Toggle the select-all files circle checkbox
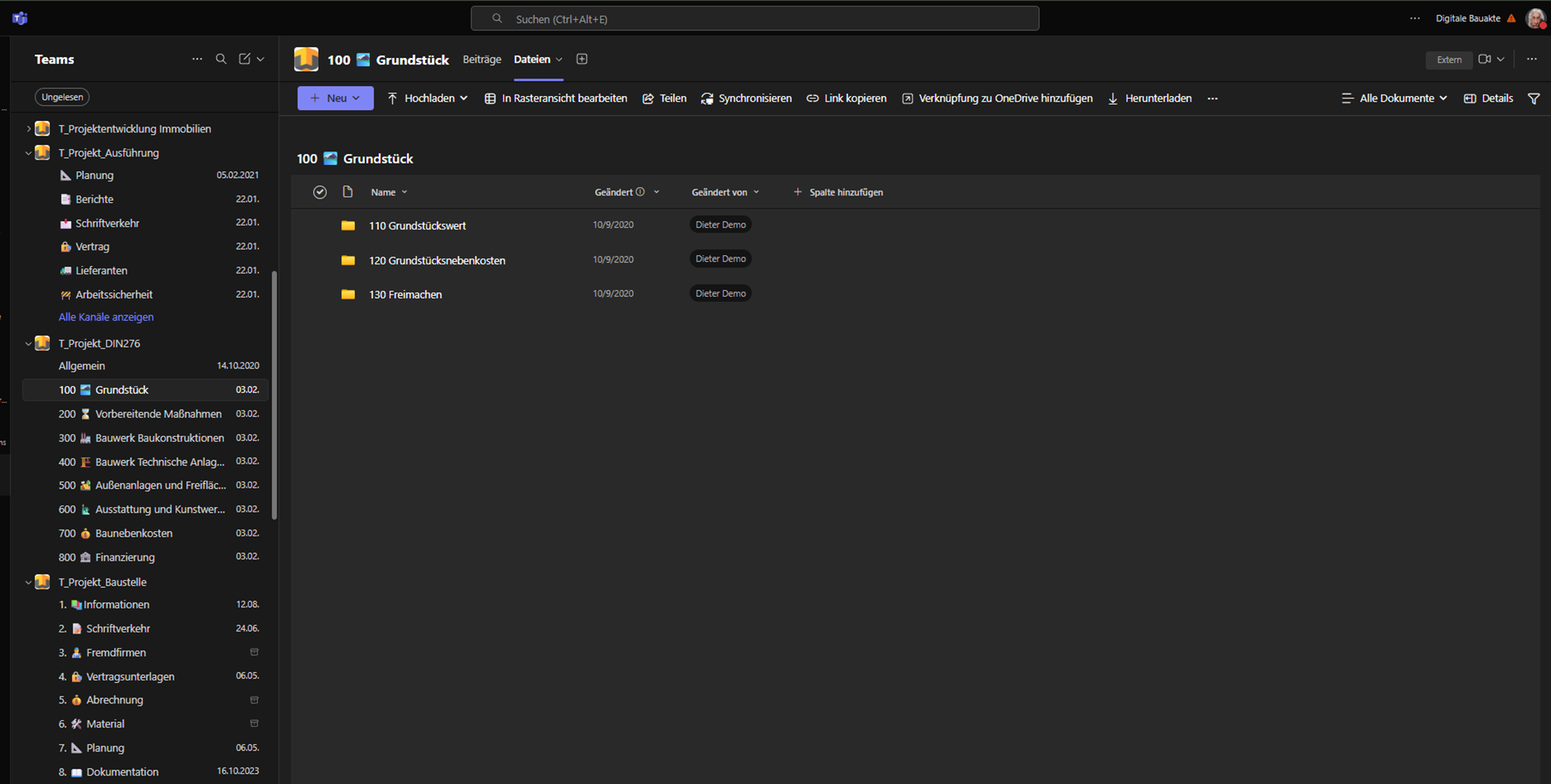This screenshot has width=1551, height=784. 320,192
